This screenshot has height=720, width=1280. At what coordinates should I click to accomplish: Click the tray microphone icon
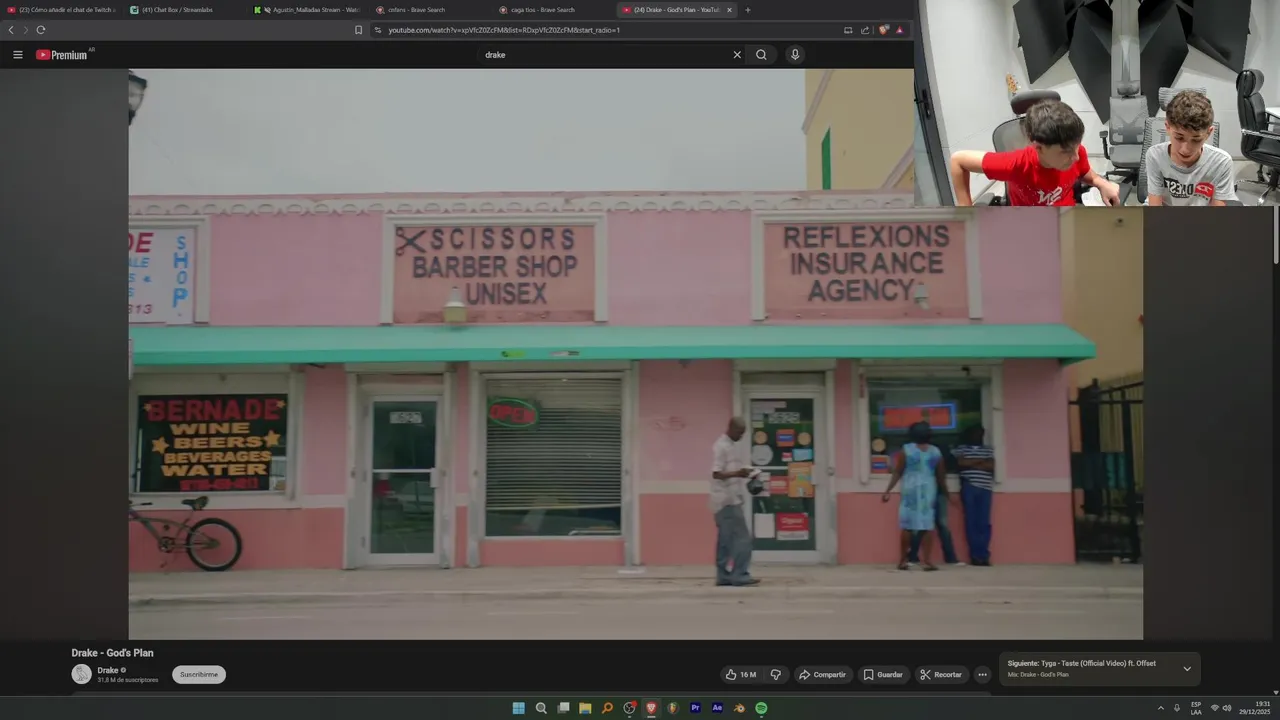click(1176, 708)
